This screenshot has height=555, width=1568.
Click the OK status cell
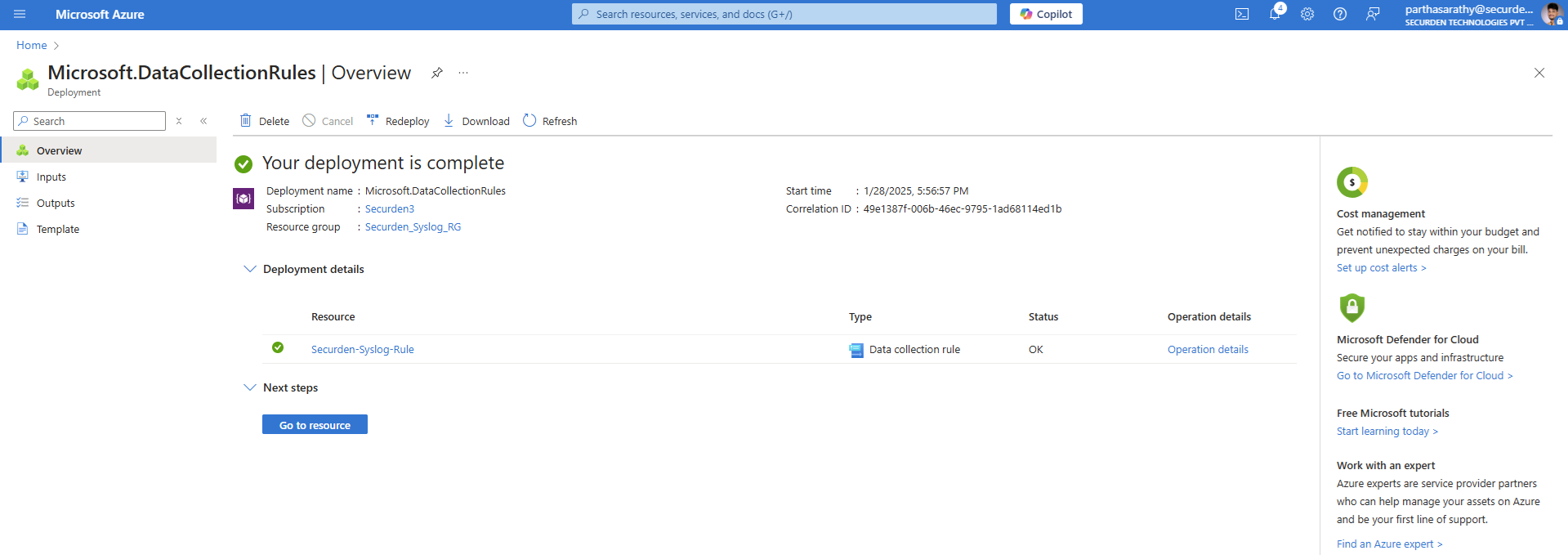click(x=1036, y=350)
